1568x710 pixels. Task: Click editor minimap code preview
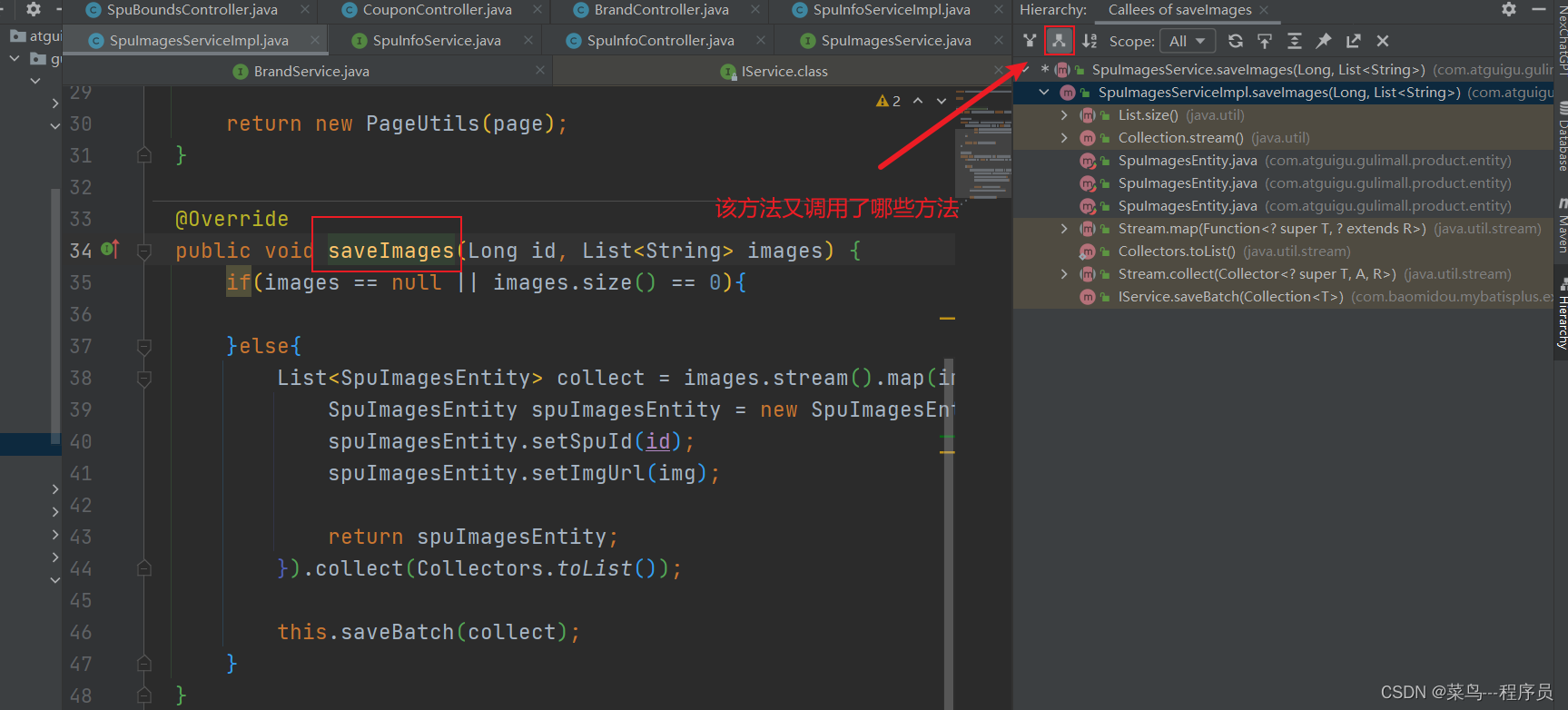984,143
